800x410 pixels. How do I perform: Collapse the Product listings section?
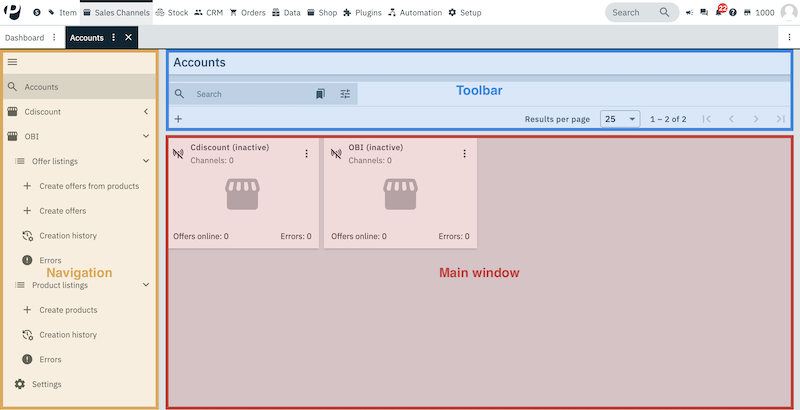[x=146, y=285]
